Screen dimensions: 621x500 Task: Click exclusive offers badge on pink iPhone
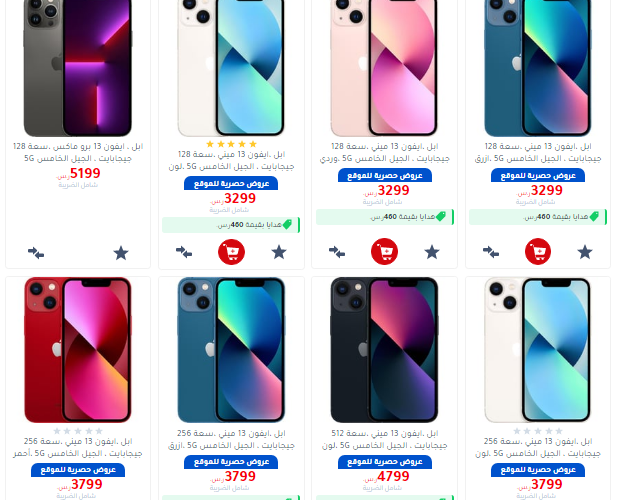click(385, 175)
